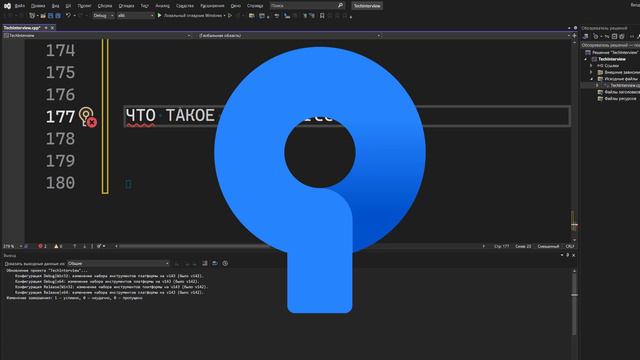The height and width of the screenshot is (360, 640).
Task: Click Solution Explorer Properties wrench icon
Action: tap(639, 36)
